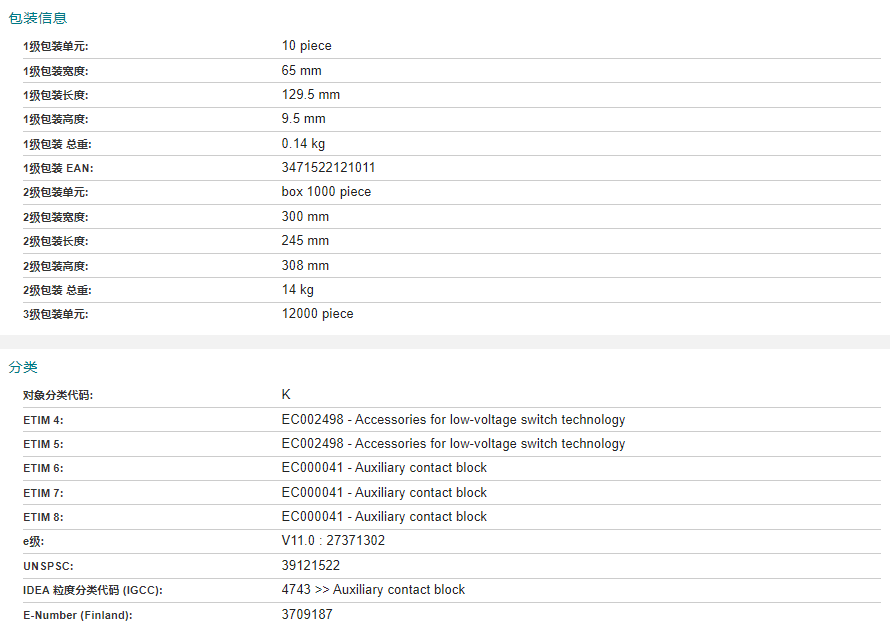Select the 分类 section heading

tap(23, 367)
